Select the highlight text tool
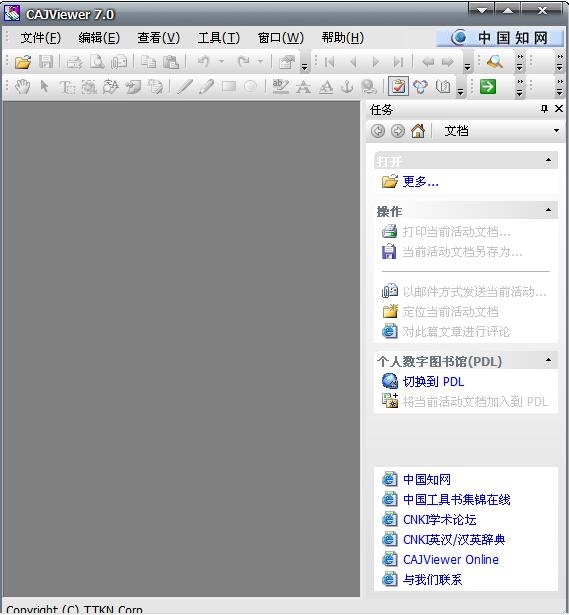The image size is (569, 615). coord(281,86)
